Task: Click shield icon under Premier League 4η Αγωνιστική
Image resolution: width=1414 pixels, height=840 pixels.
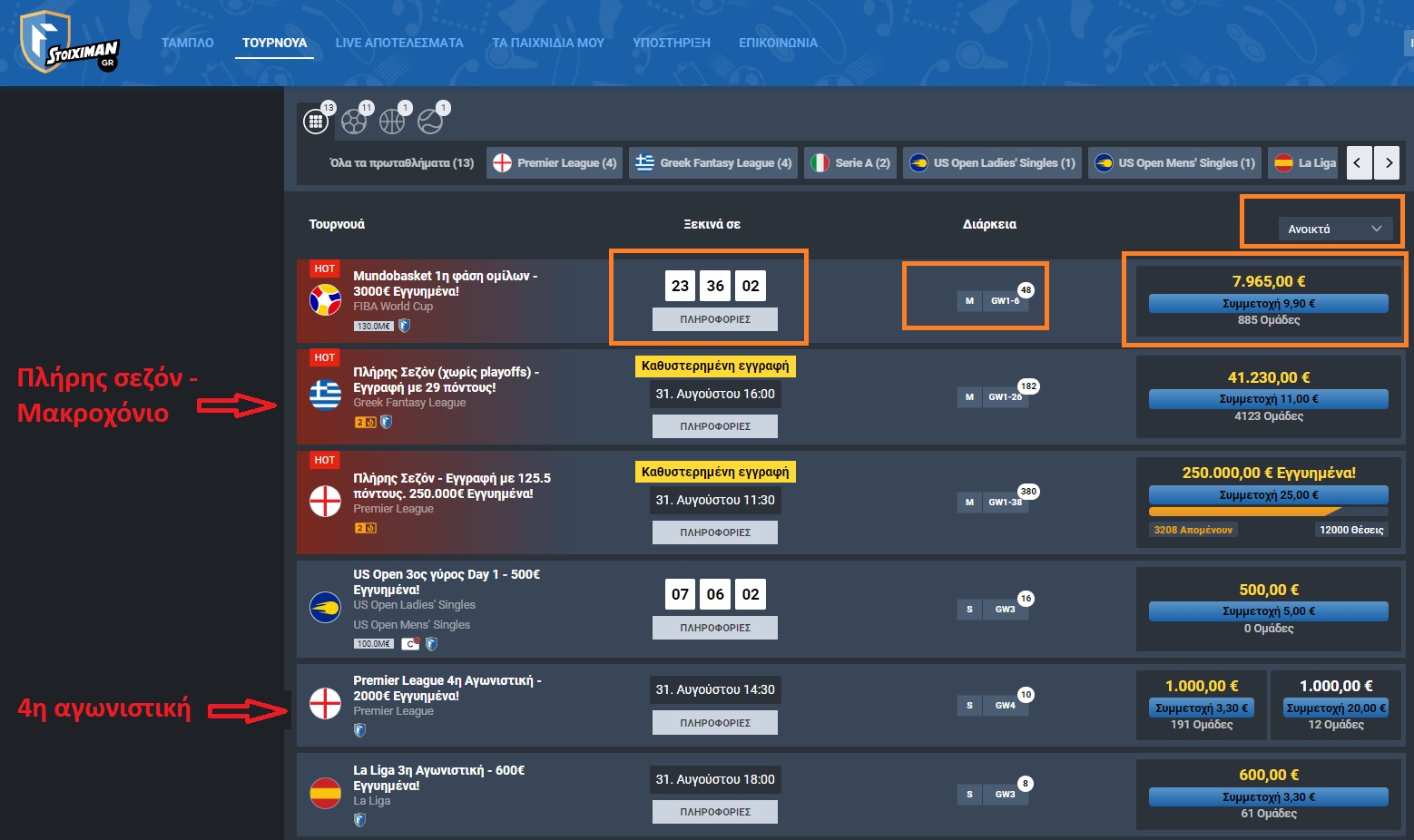Action: [x=359, y=729]
